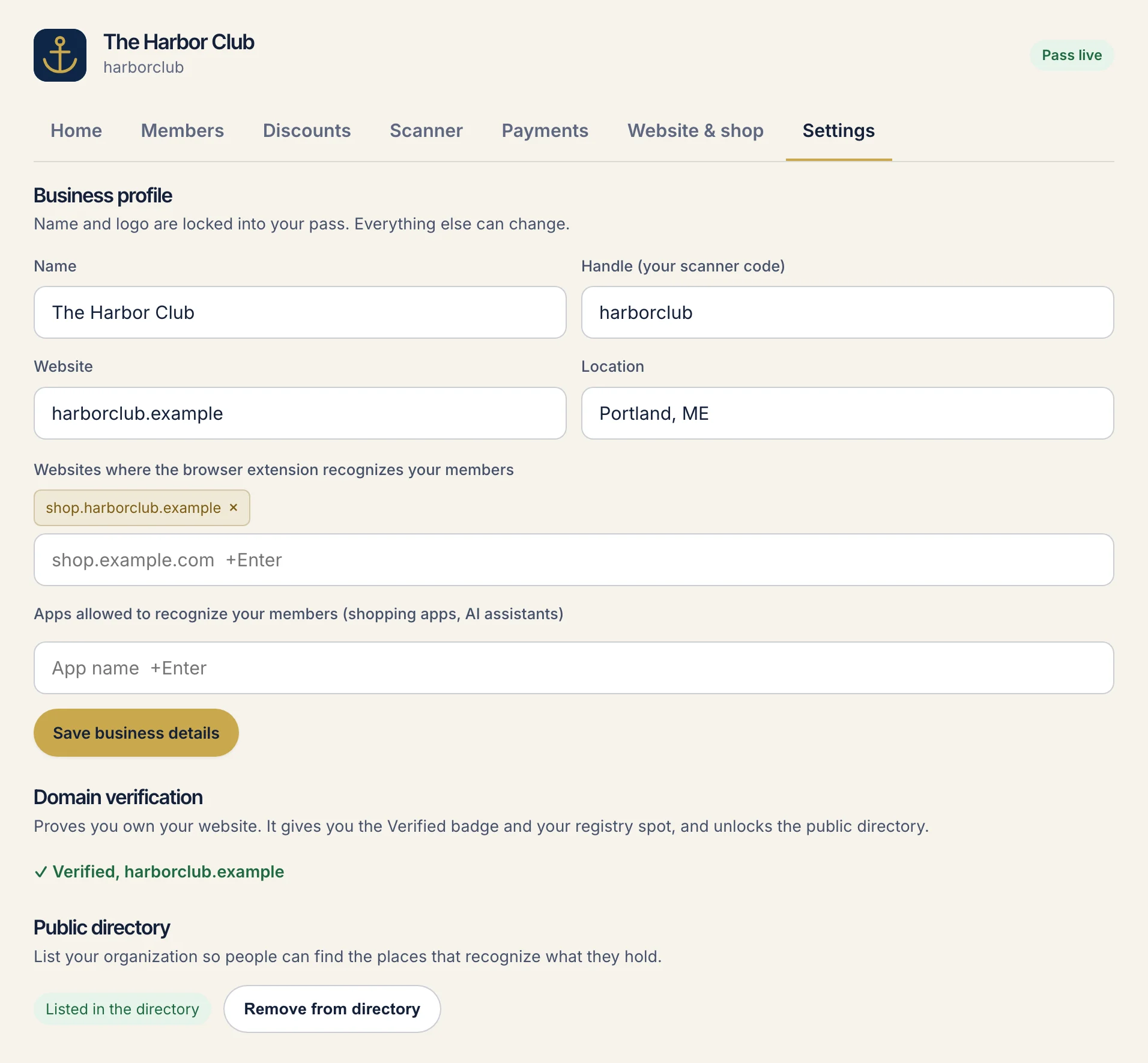Click into the Location field
The height and width of the screenshot is (1063, 1148).
848,413
